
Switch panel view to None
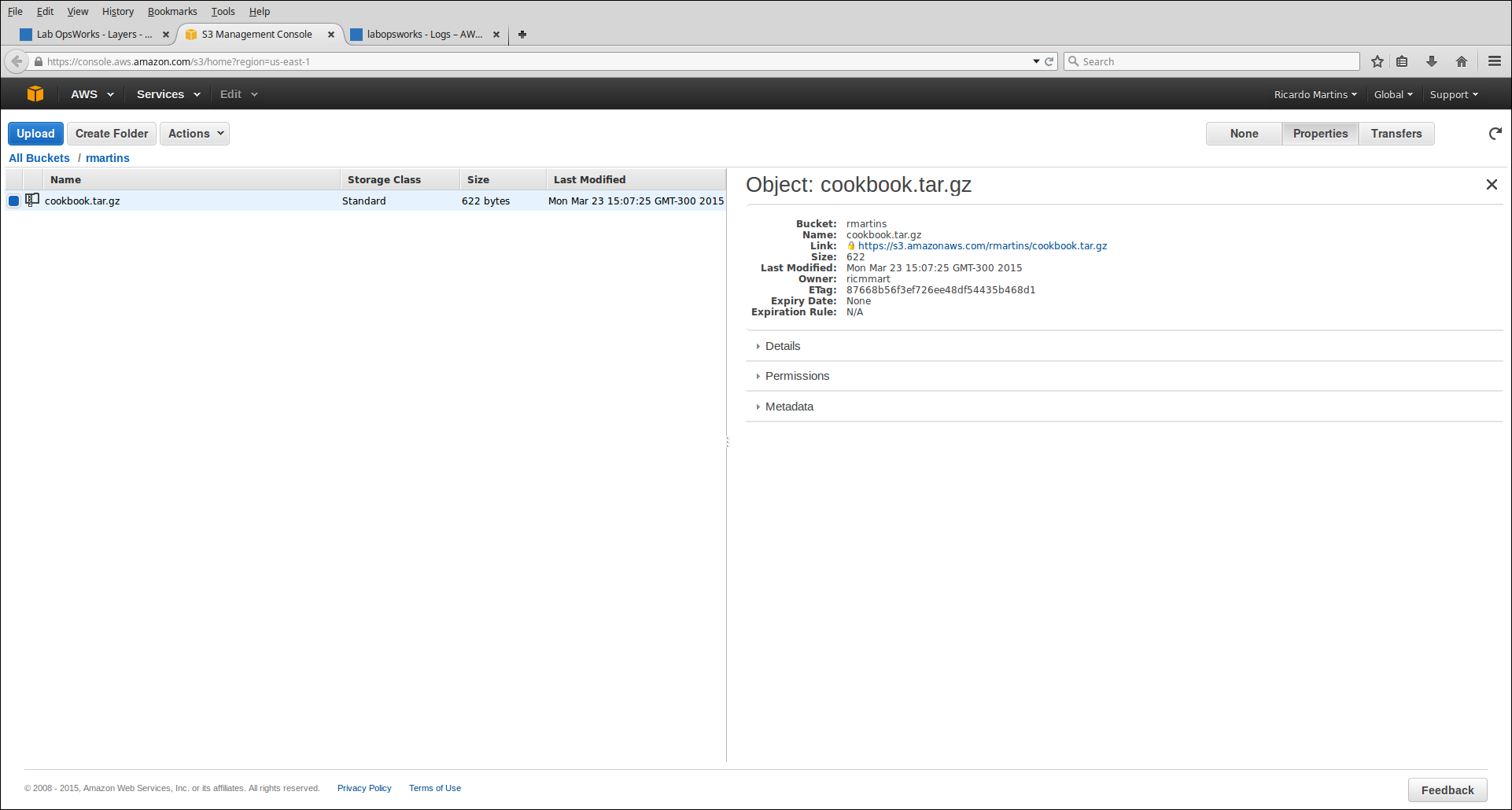1244,134
